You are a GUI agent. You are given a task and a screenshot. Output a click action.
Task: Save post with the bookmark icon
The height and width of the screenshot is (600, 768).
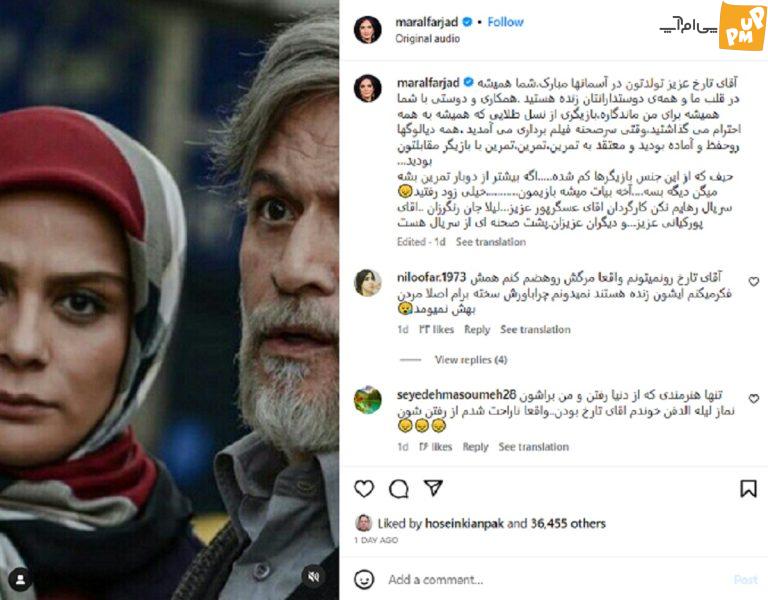click(748, 488)
